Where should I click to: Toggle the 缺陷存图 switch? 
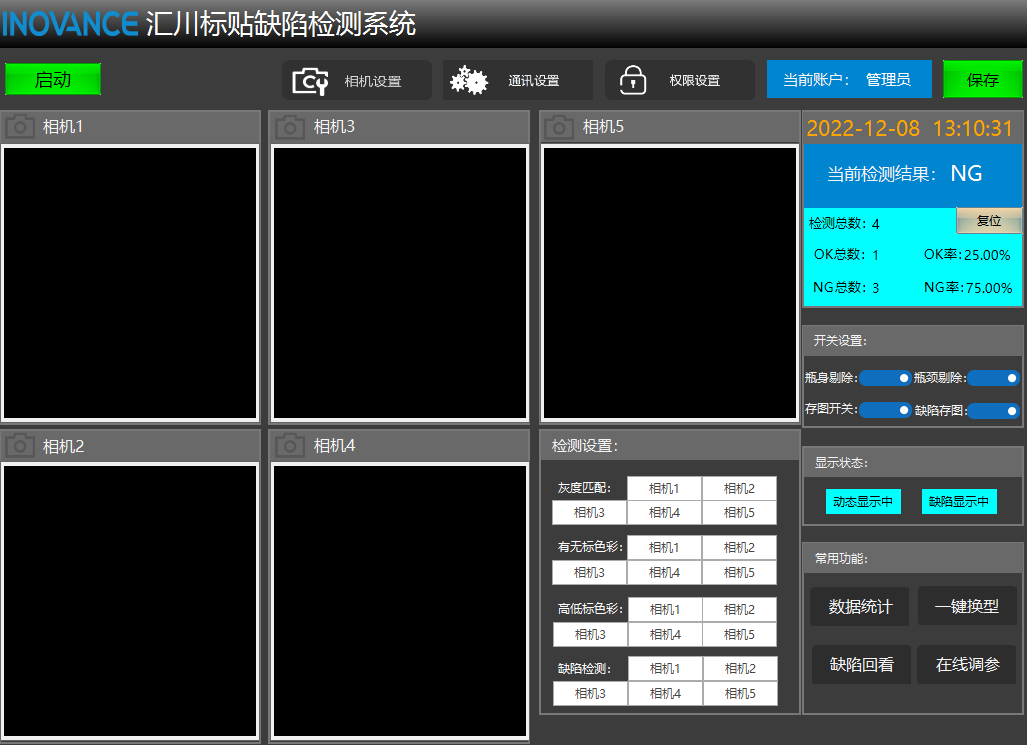(x=993, y=410)
